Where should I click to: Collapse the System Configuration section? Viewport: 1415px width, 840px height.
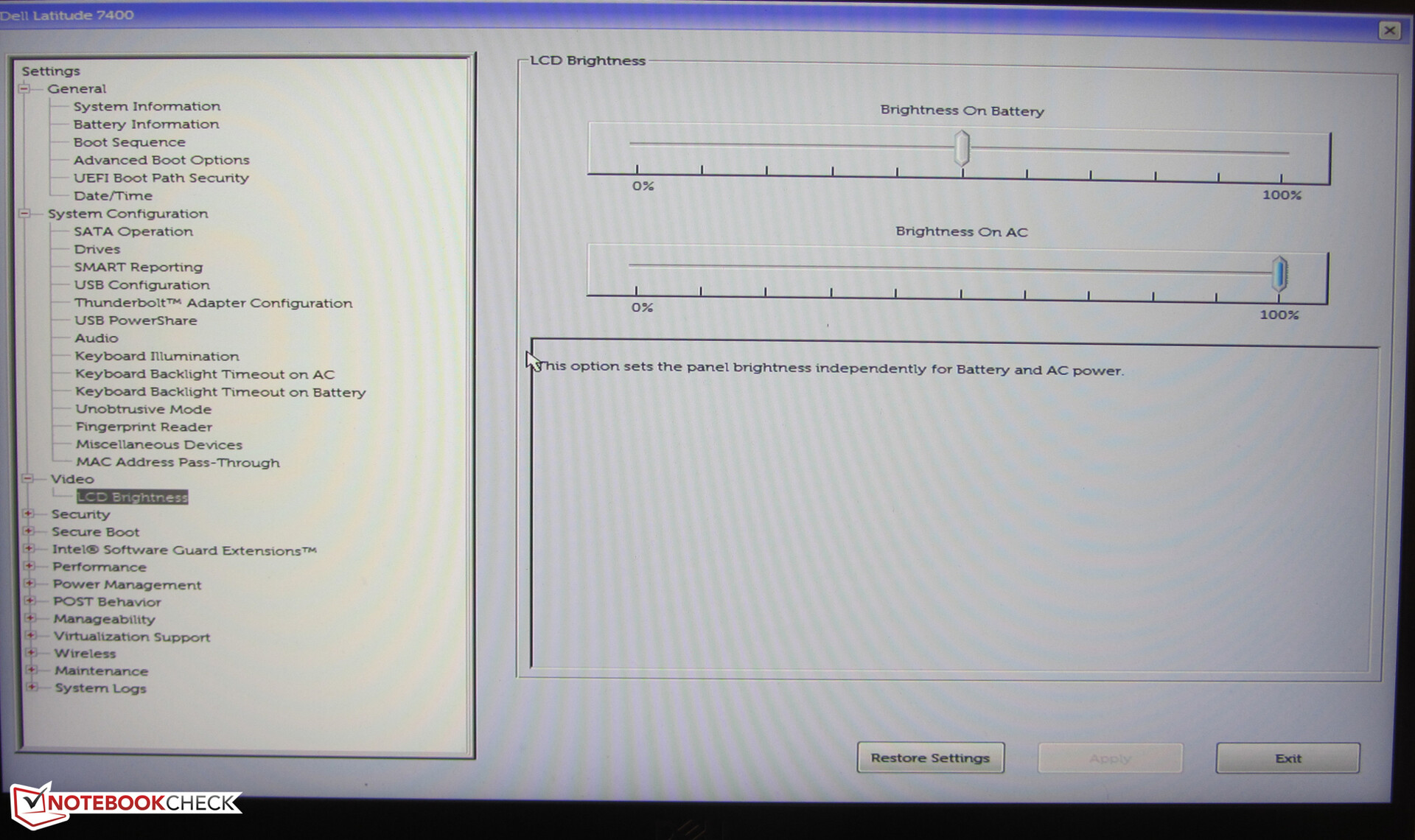(x=25, y=214)
